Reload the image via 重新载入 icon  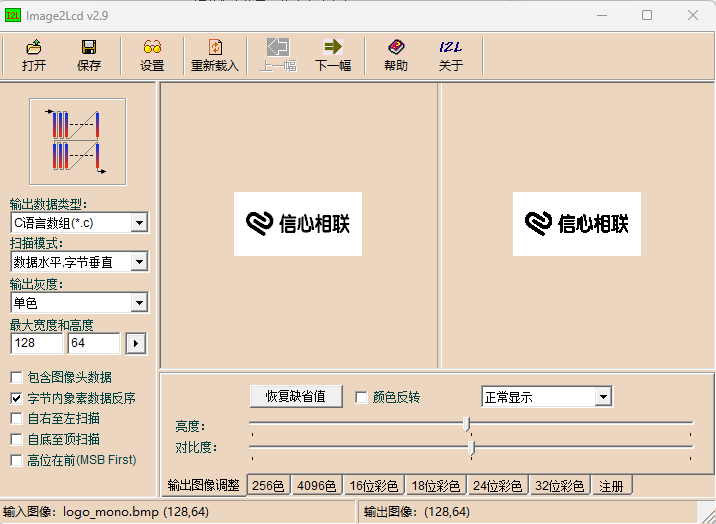[215, 56]
